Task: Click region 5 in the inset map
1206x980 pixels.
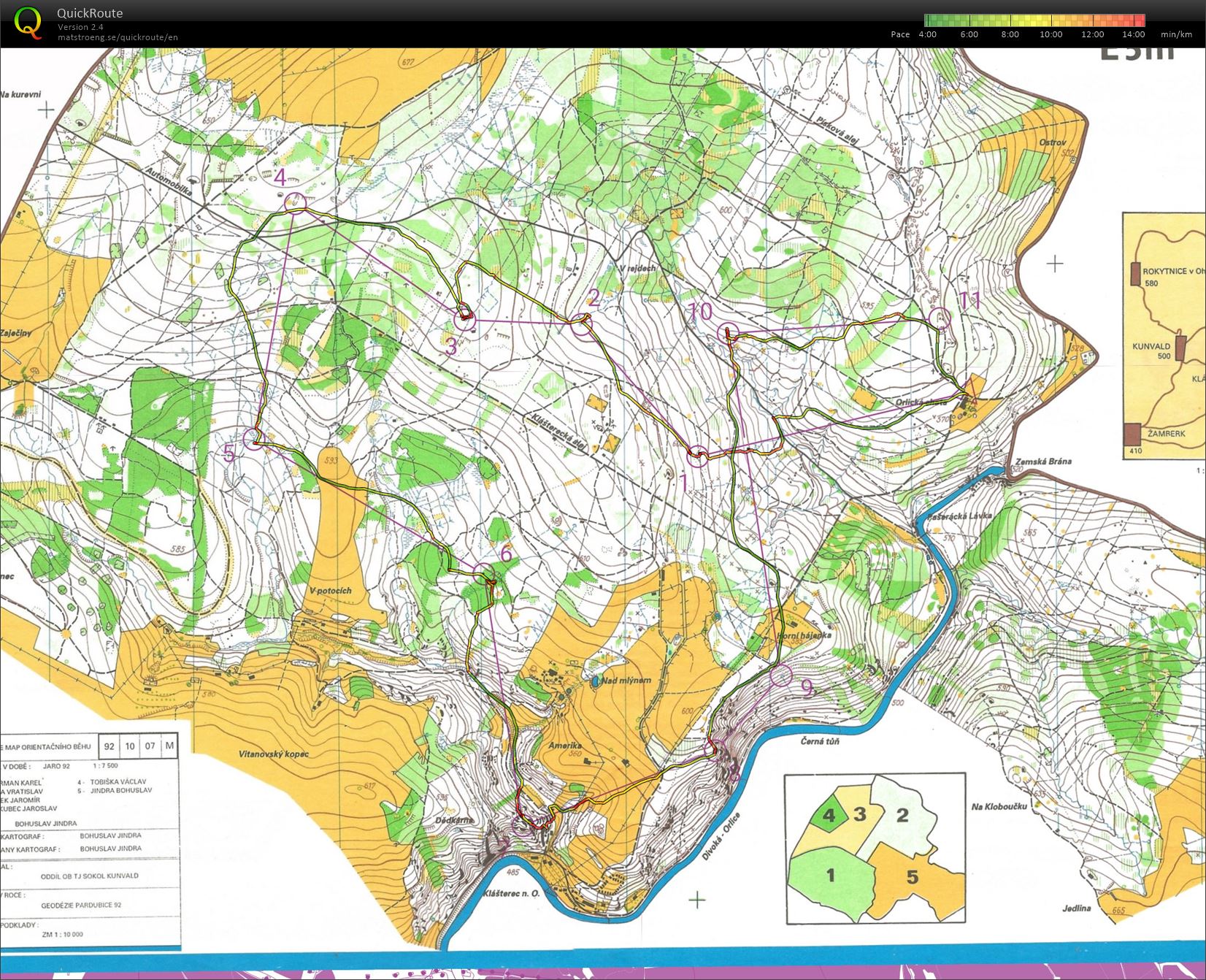Action: click(x=913, y=876)
